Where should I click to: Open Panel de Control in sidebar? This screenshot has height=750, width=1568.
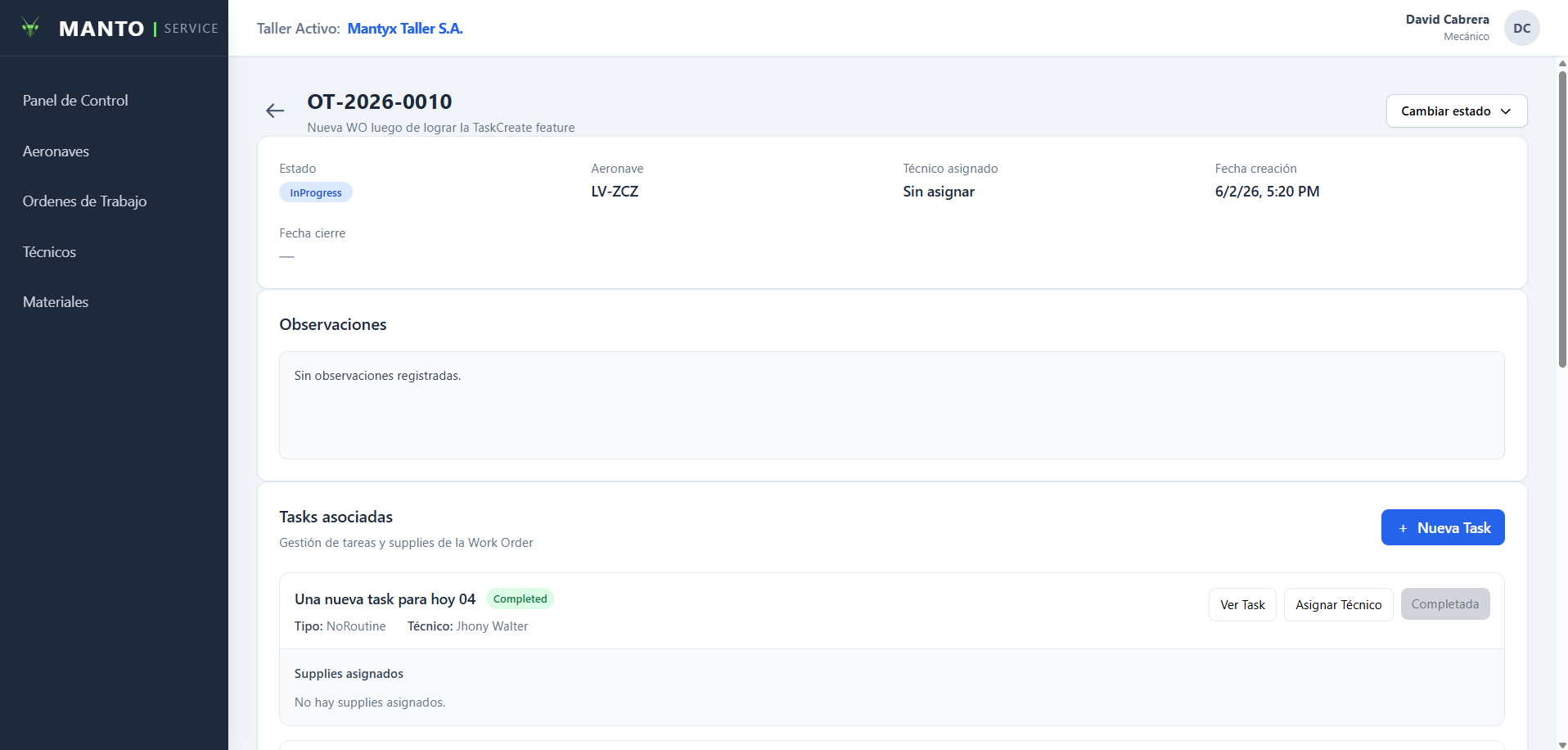tap(75, 101)
